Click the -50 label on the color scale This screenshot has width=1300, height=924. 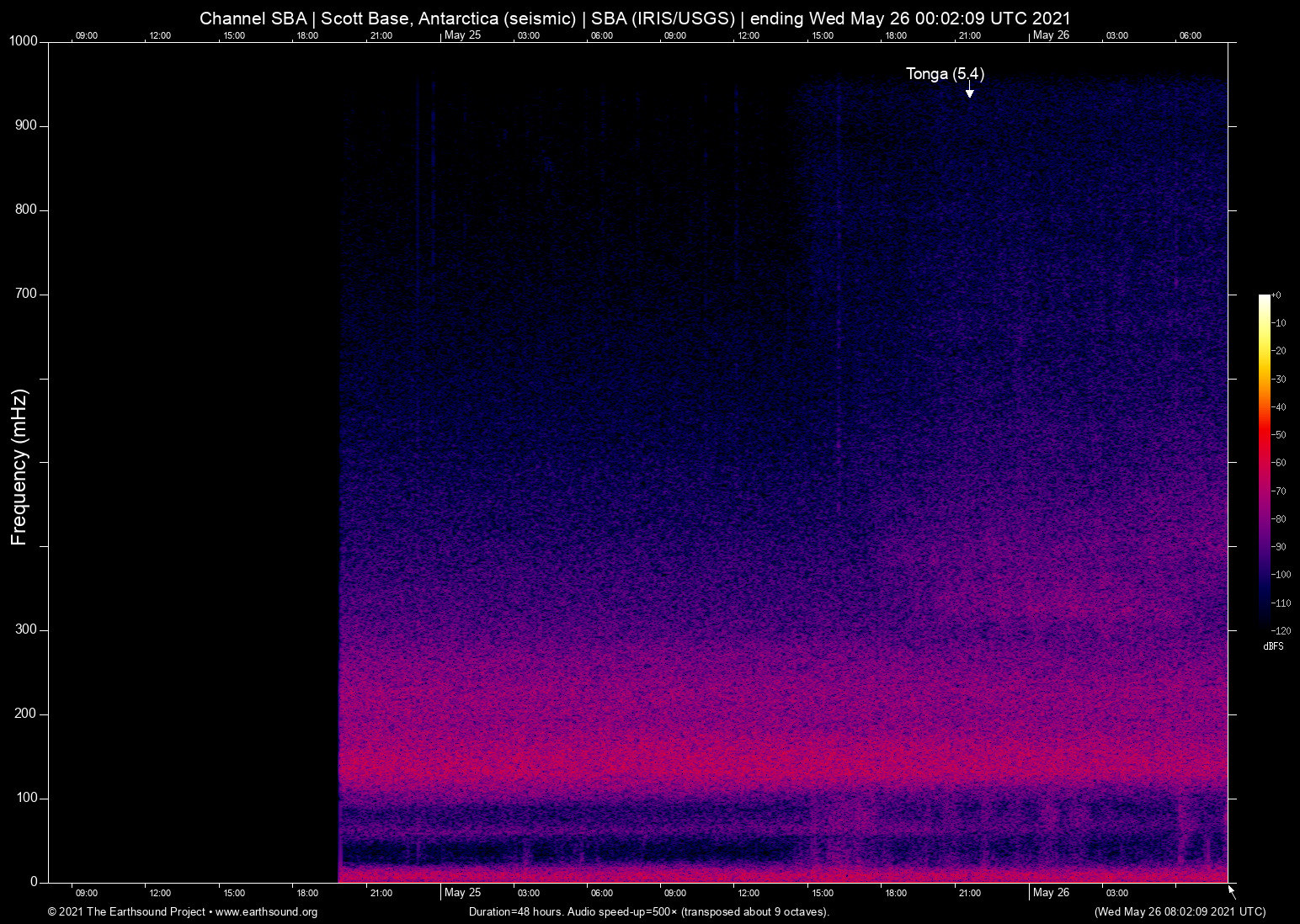tap(1279, 435)
